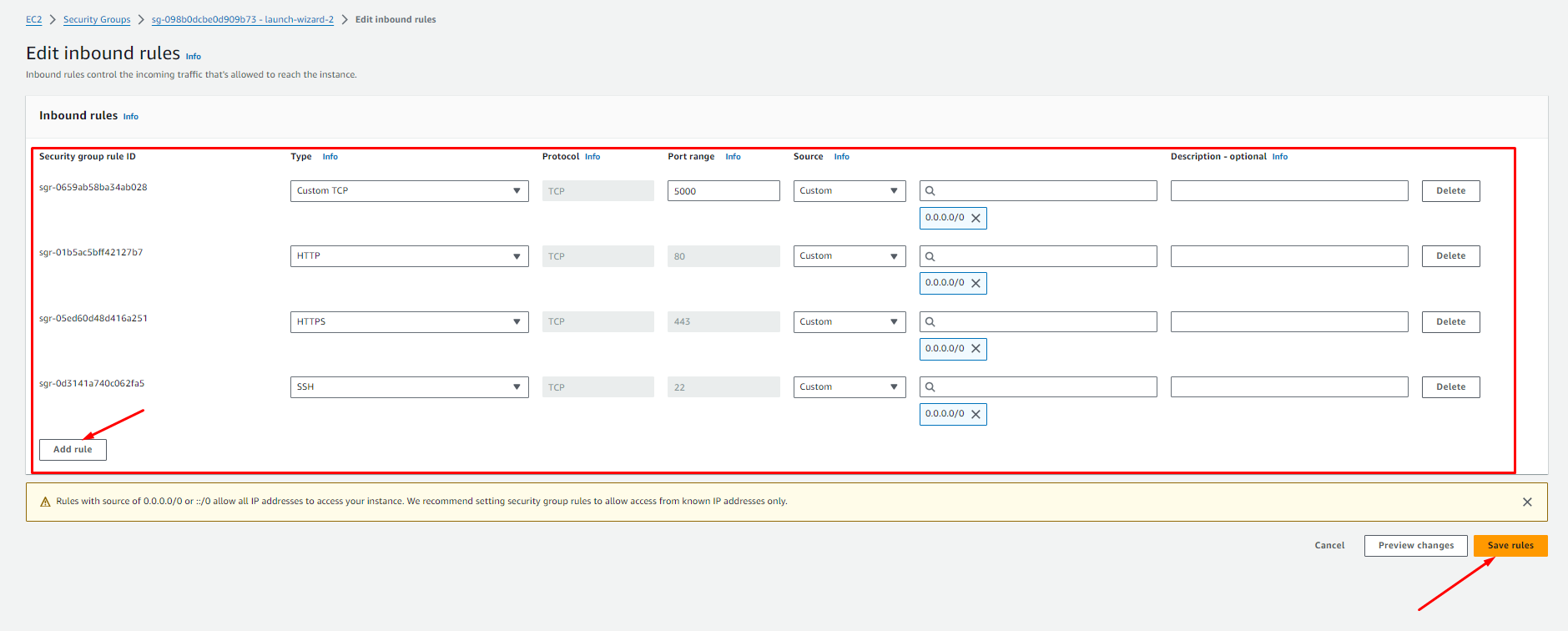Open Type dropdown showing Custom TCP
This screenshot has height=631, width=1568.
409,191
